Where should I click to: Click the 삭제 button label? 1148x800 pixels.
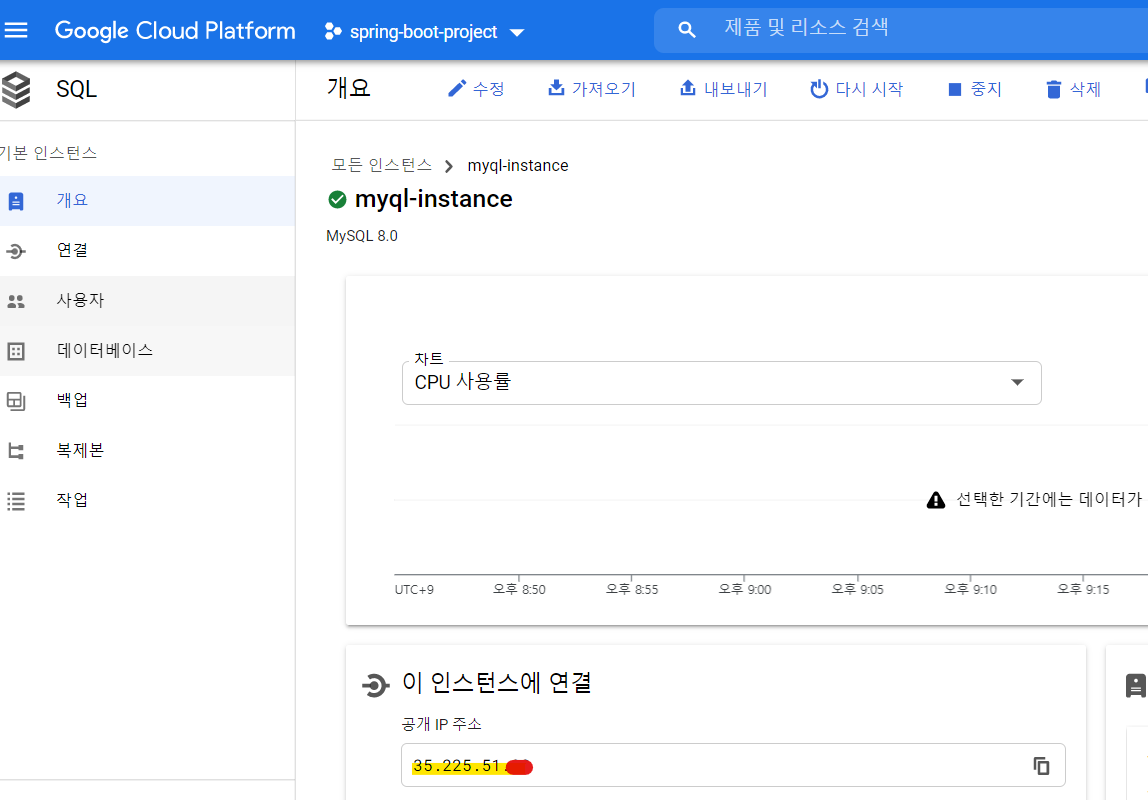click(1085, 89)
